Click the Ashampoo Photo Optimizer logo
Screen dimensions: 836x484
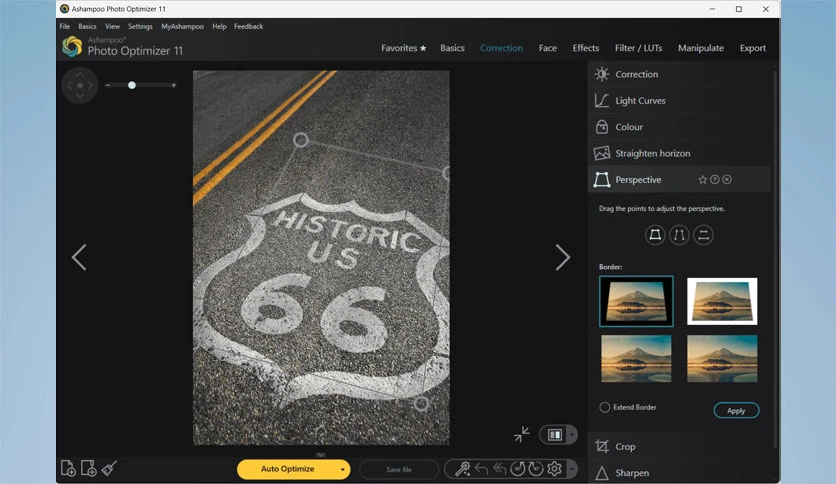click(72, 46)
